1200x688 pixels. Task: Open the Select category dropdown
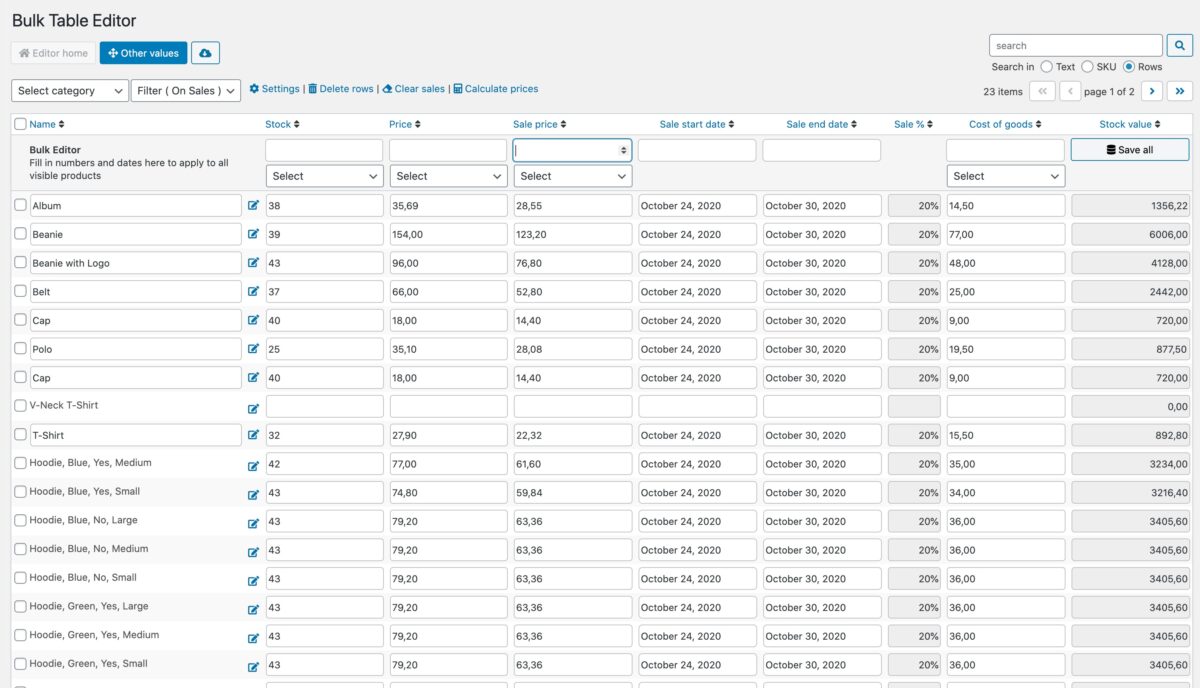70,91
